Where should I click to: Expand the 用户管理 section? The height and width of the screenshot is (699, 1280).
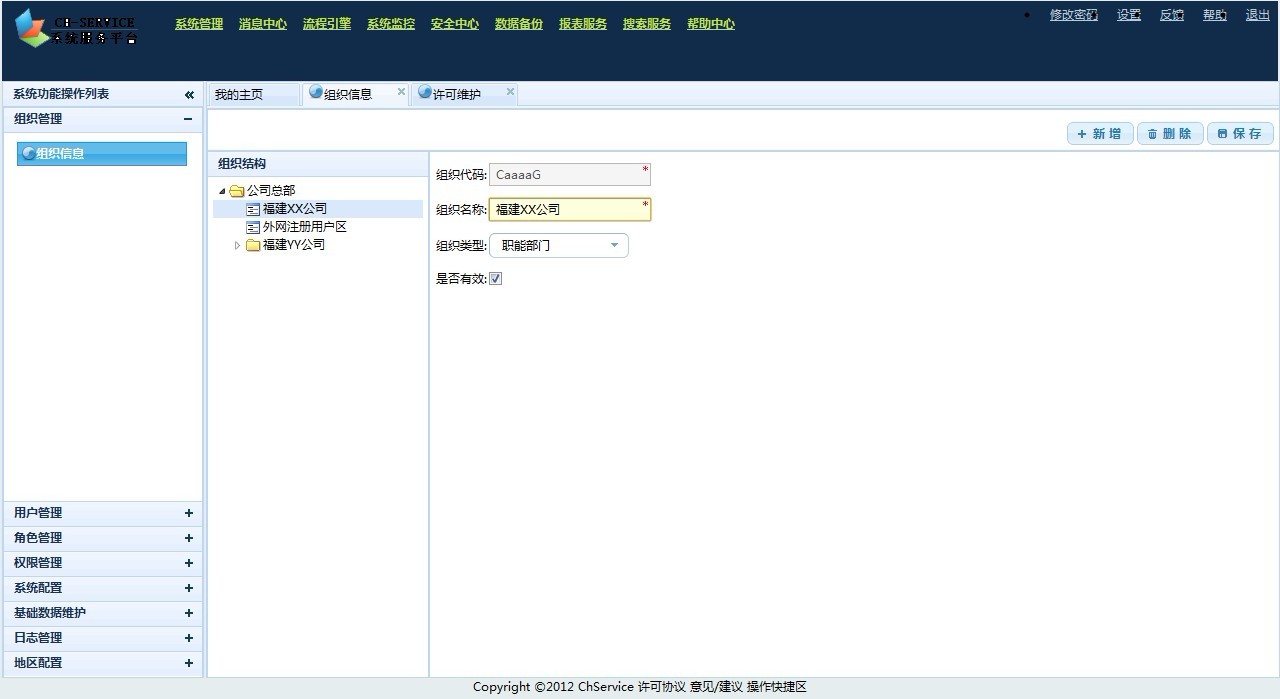(x=188, y=513)
